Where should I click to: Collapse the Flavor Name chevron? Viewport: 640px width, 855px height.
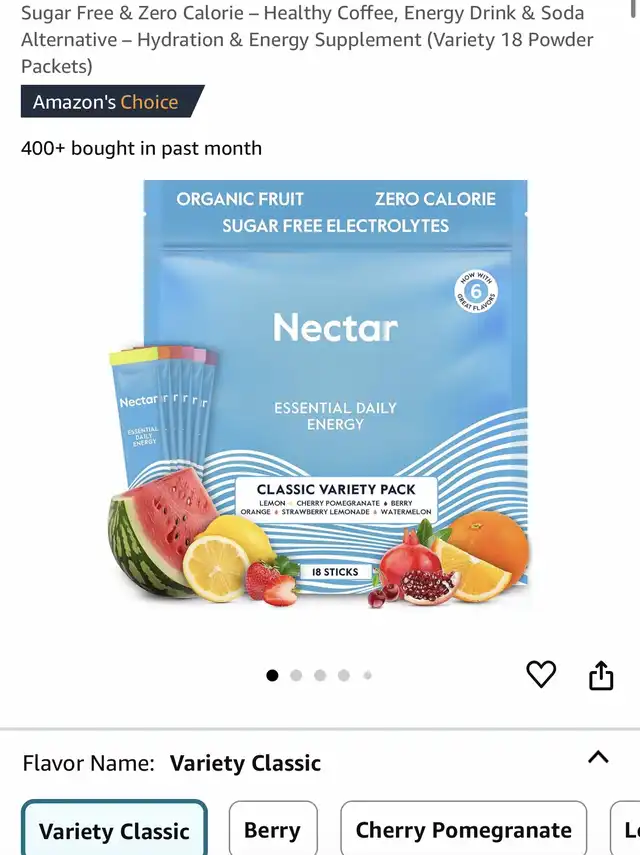598,757
